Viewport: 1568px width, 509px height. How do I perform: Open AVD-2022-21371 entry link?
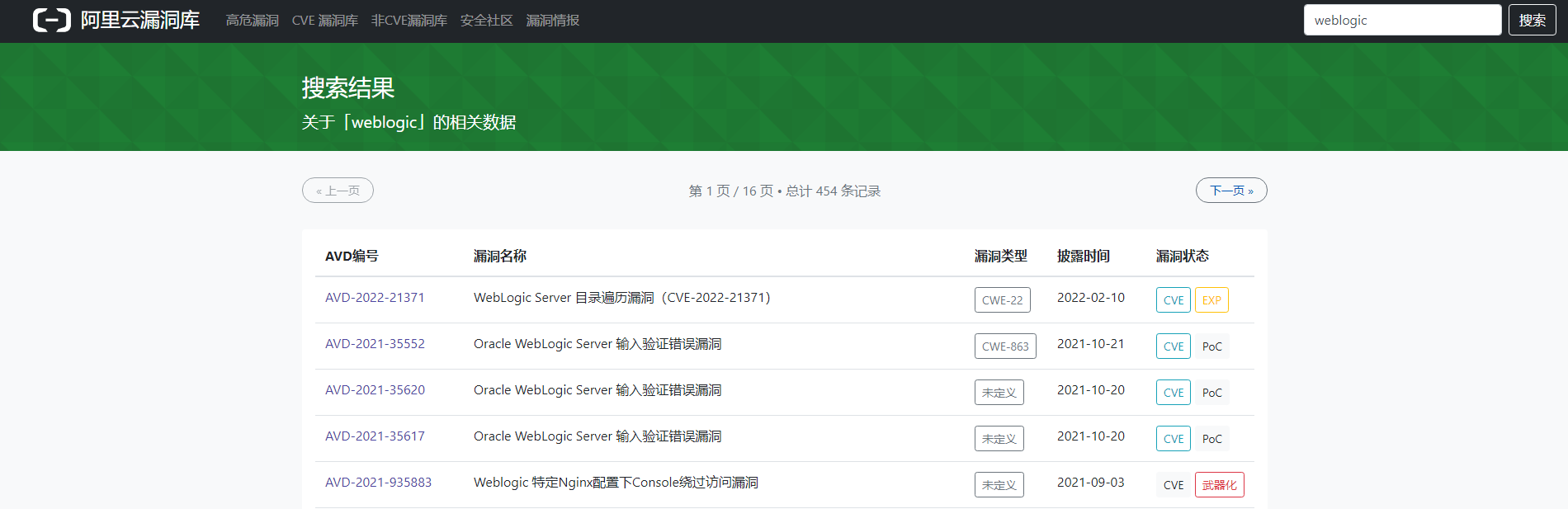(x=375, y=298)
